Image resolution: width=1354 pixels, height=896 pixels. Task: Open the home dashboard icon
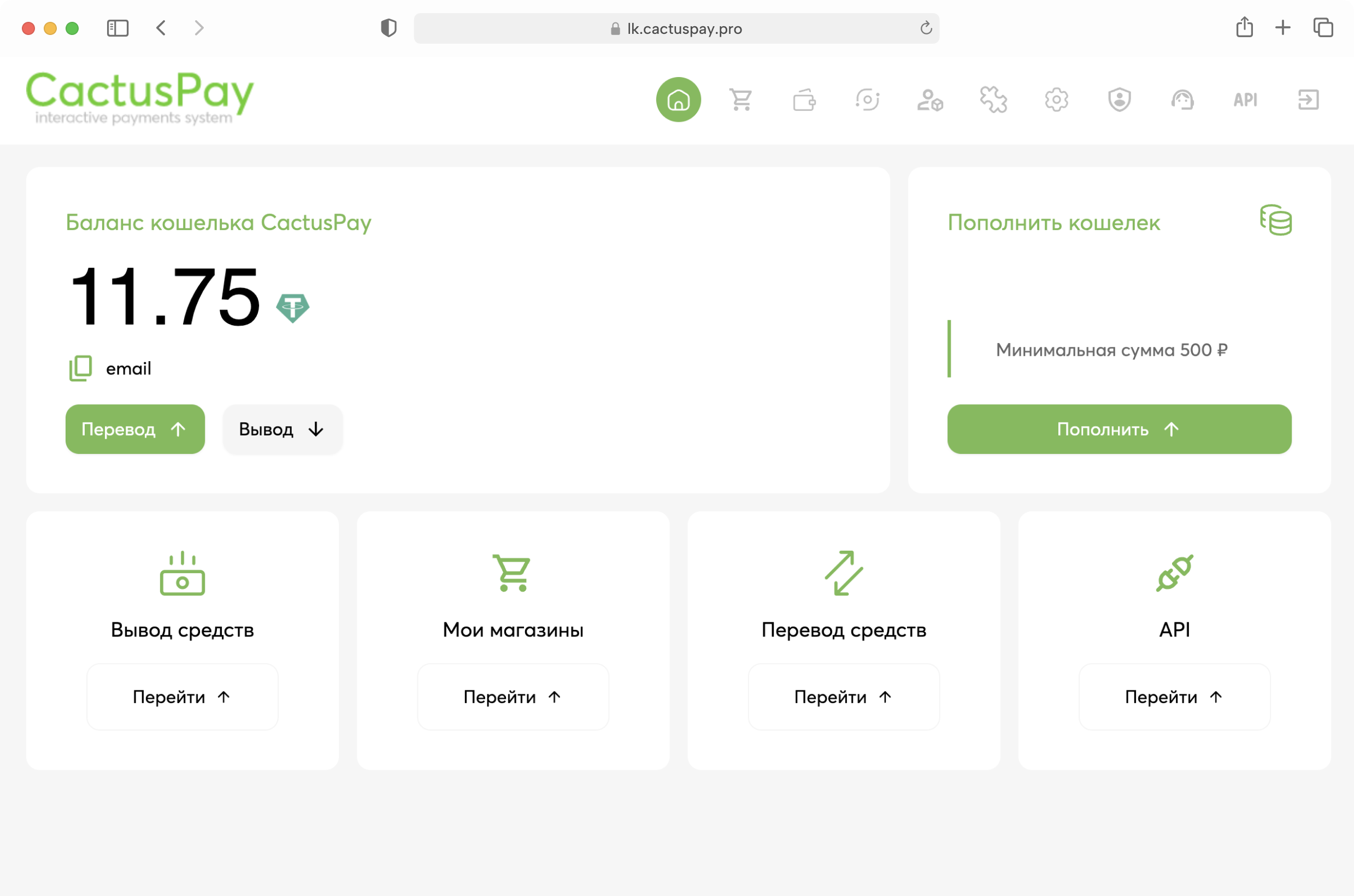pyautogui.click(x=679, y=99)
